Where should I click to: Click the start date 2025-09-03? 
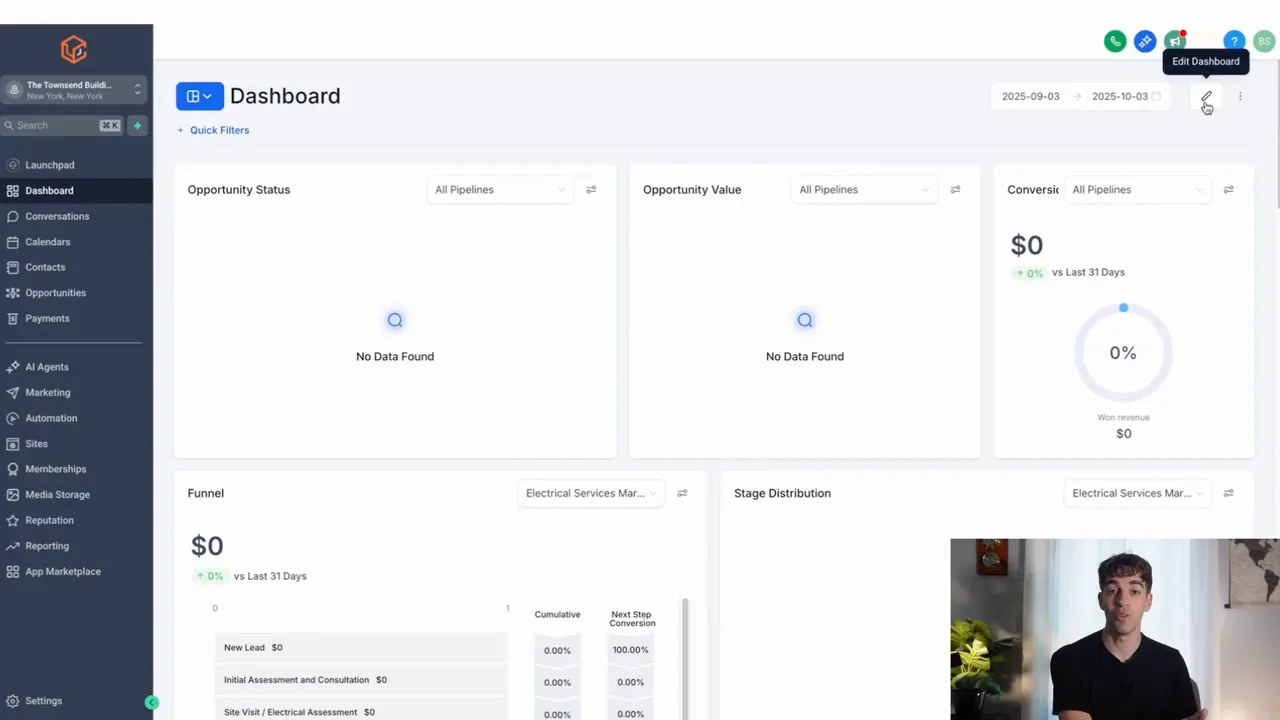1030,96
